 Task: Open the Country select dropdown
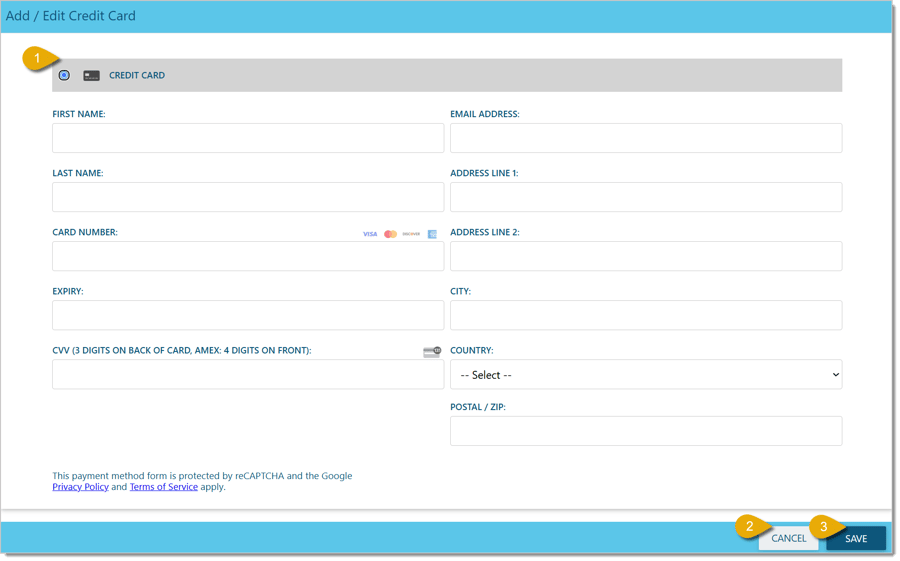point(646,374)
